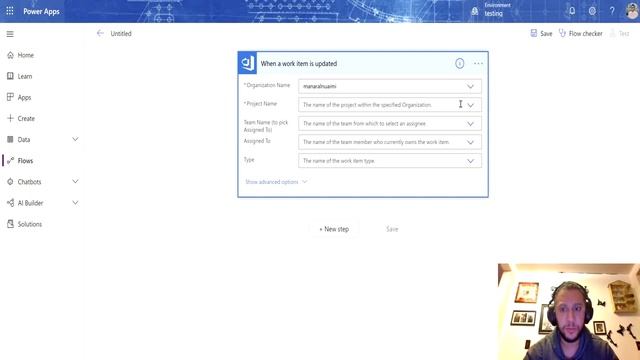640x360 pixels.
Task: Open Flows in the sidebar
Action: tap(25, 161)
